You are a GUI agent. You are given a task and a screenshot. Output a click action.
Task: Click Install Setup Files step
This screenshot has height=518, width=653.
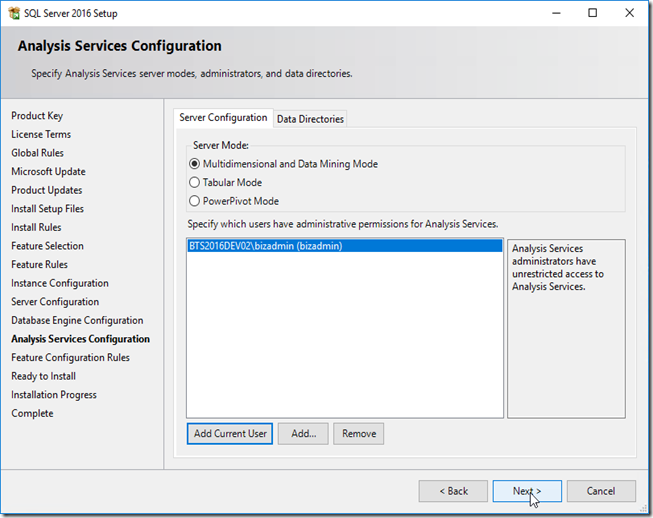[x=47, y=209]
